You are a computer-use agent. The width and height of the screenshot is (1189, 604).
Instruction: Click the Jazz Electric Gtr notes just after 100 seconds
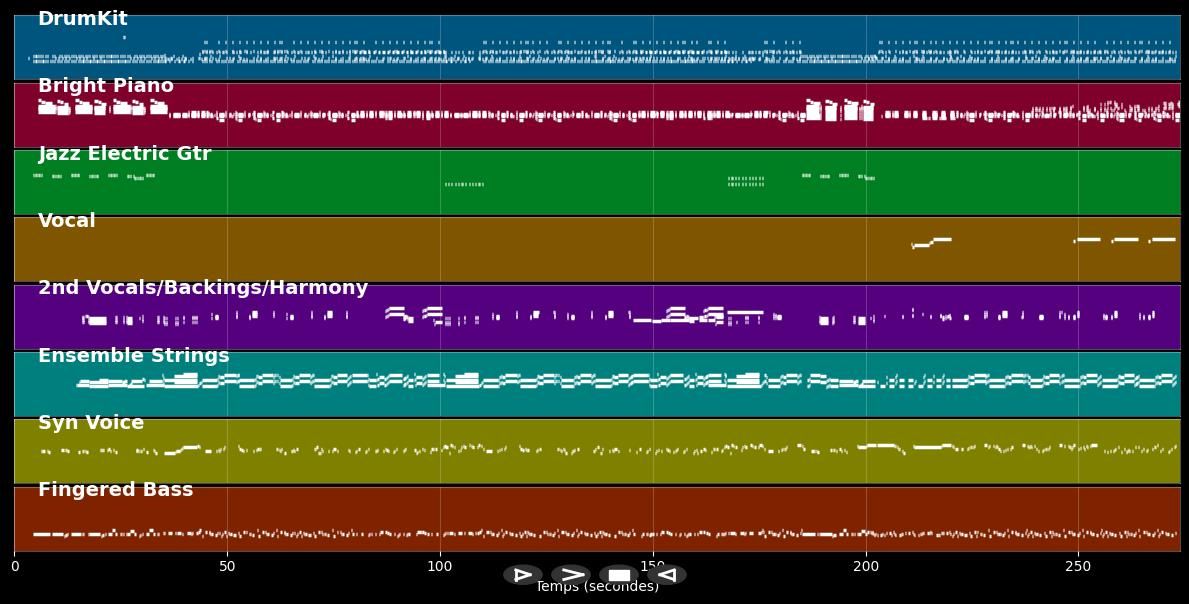(464, 184)
